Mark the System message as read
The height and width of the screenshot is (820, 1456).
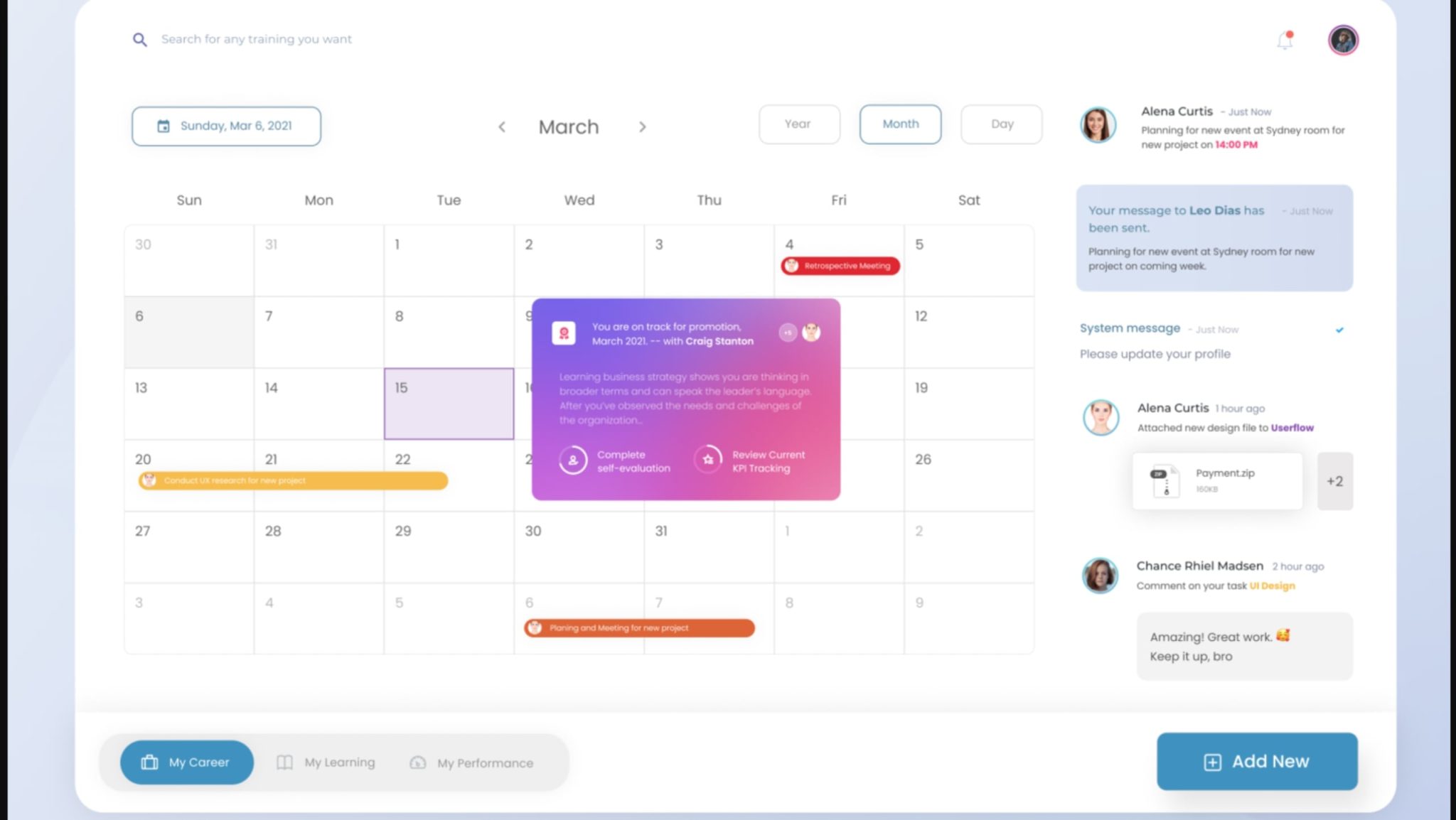click(x=1340, y=329)
